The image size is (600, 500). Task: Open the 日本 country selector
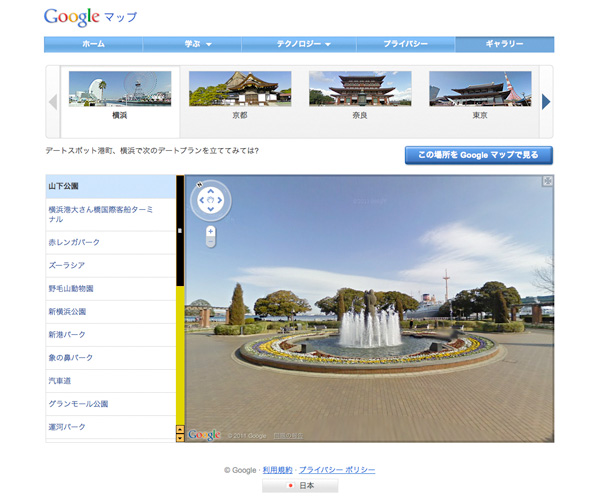[x=300, y=486]
